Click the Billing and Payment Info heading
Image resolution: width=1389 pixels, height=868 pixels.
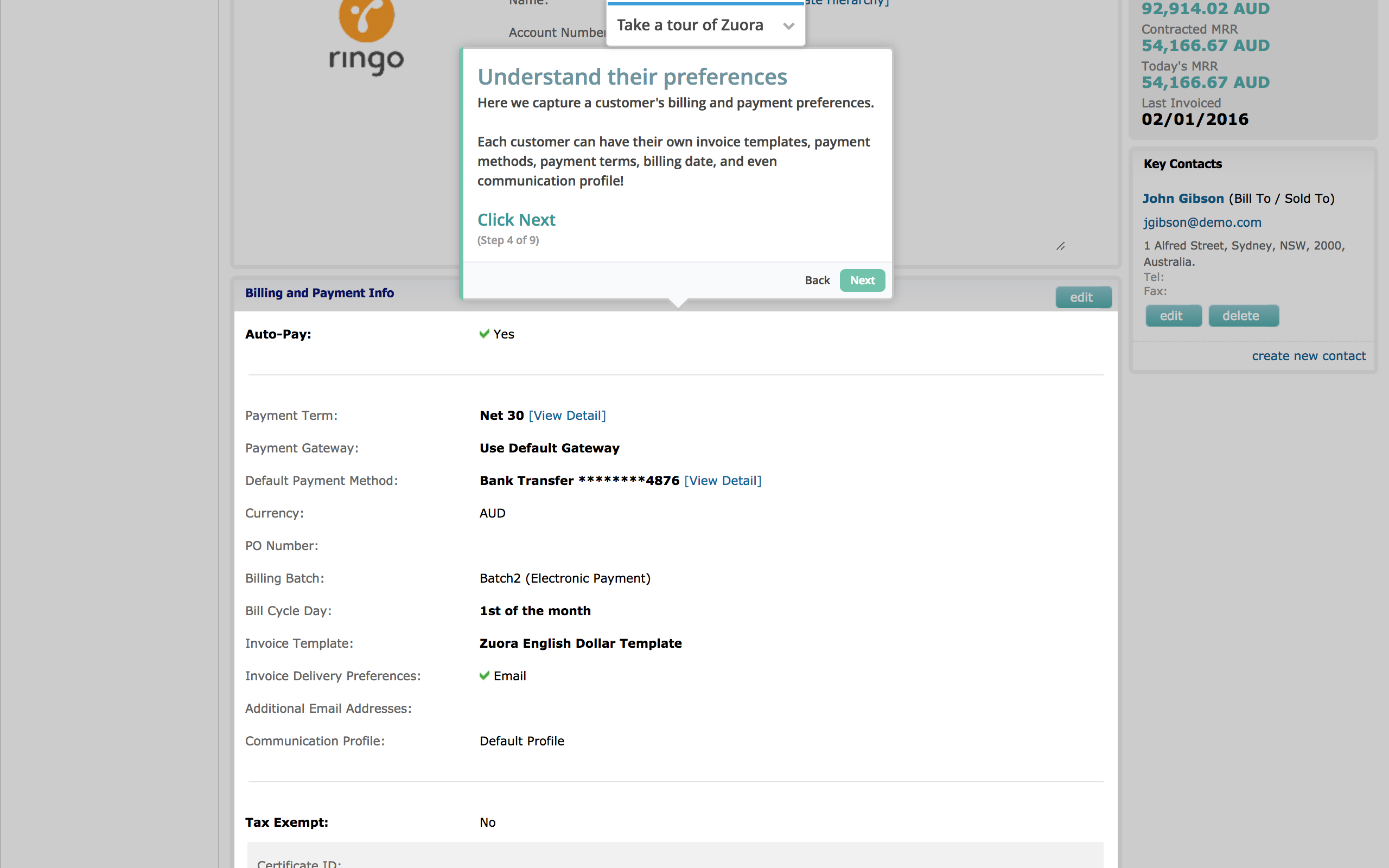(319, 293)
